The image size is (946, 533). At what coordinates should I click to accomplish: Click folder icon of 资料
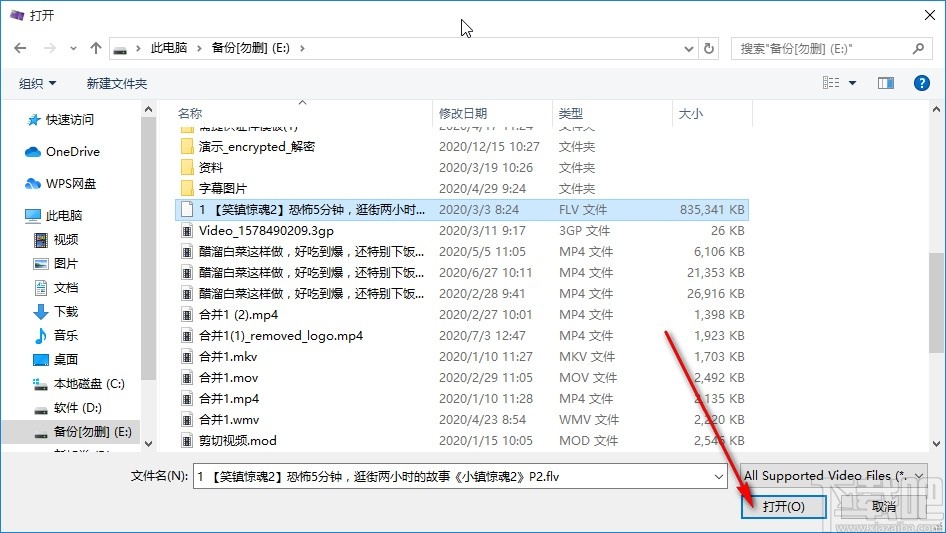tap(188, 168)
